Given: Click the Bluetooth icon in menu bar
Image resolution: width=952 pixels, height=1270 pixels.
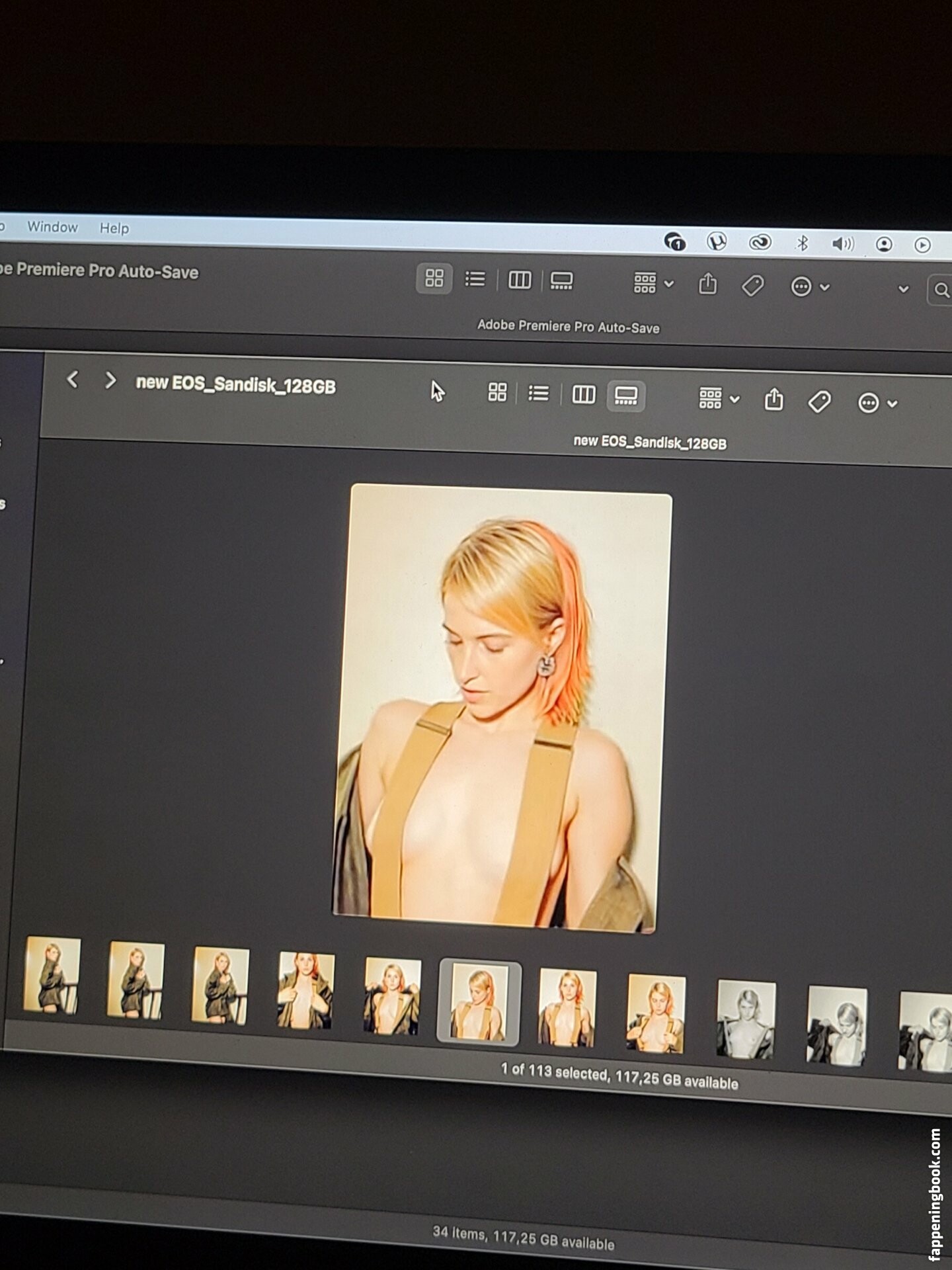Looking at the screenshot, I should [802, 243].
